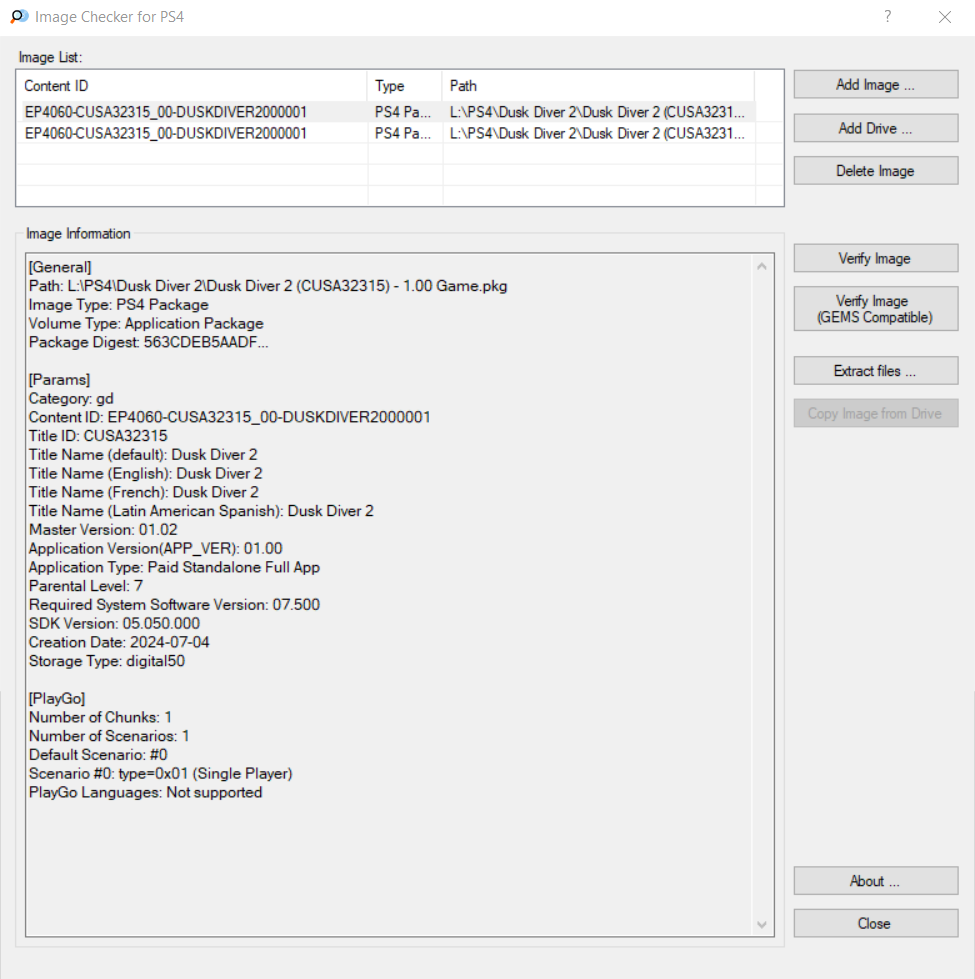Click the [Params] section header
Screen dimensions: 975x979
59,380
